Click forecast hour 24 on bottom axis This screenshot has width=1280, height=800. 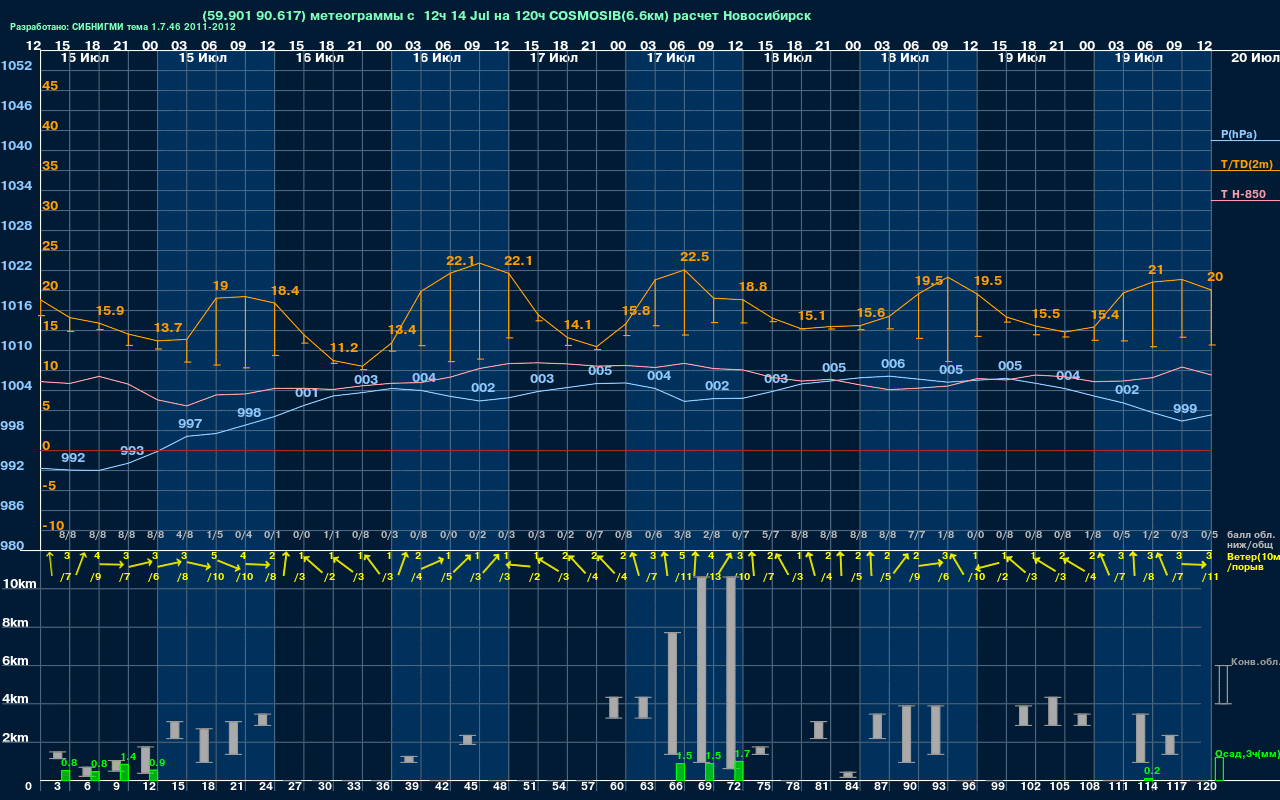(x=266, y=787)
